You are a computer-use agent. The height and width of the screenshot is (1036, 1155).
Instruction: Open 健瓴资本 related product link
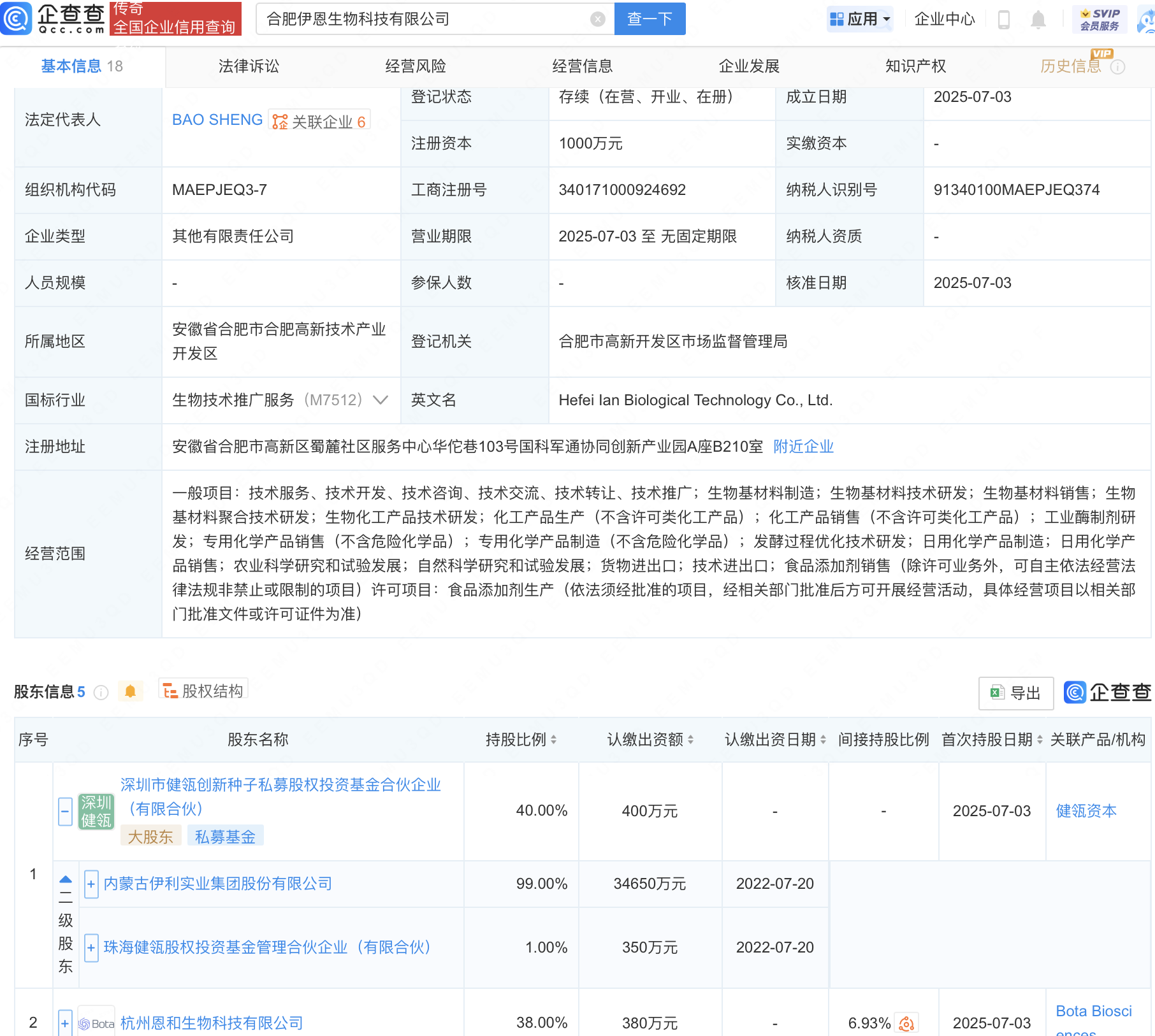pos(1087,811)
